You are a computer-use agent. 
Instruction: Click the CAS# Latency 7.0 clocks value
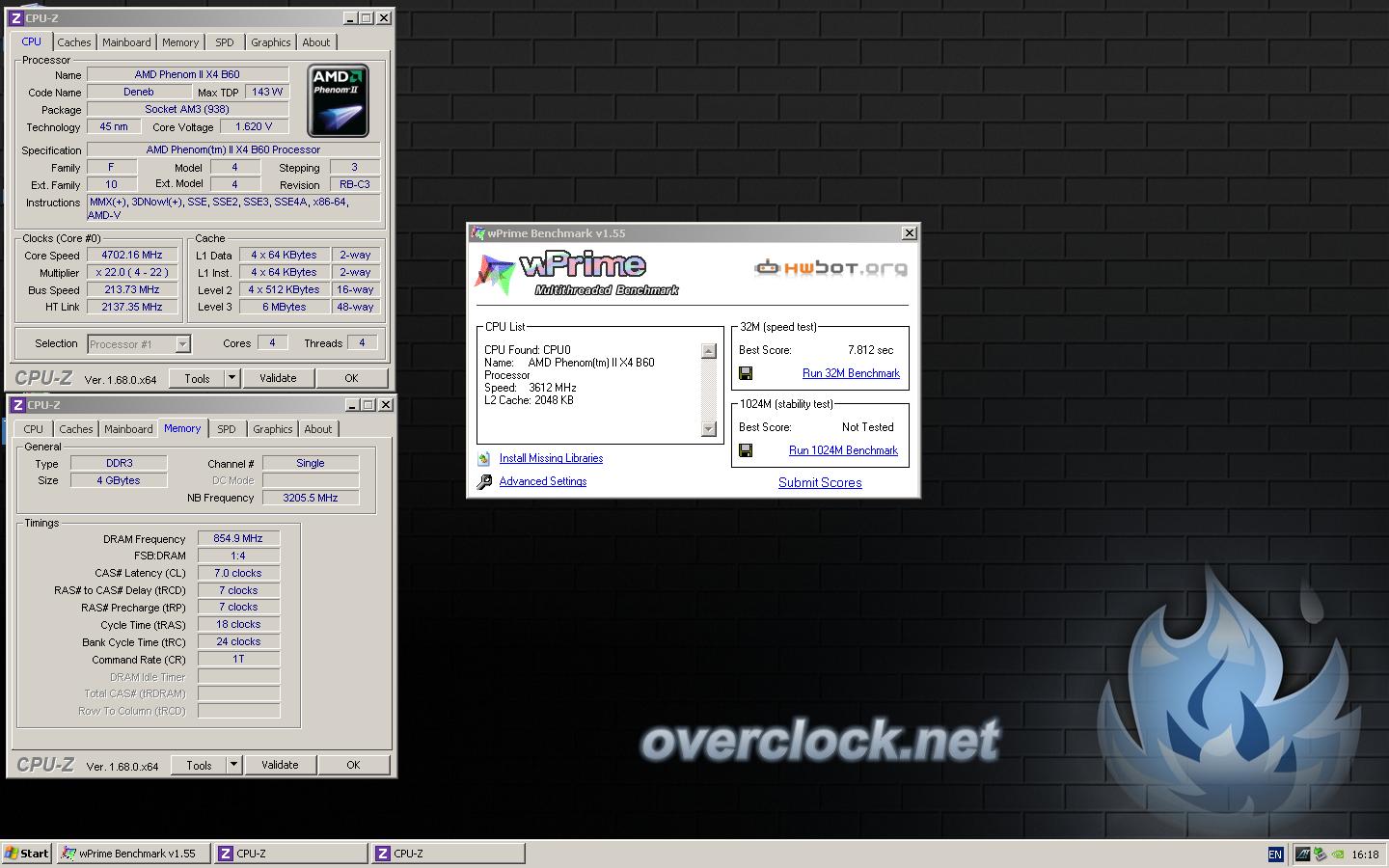(238, 573)
